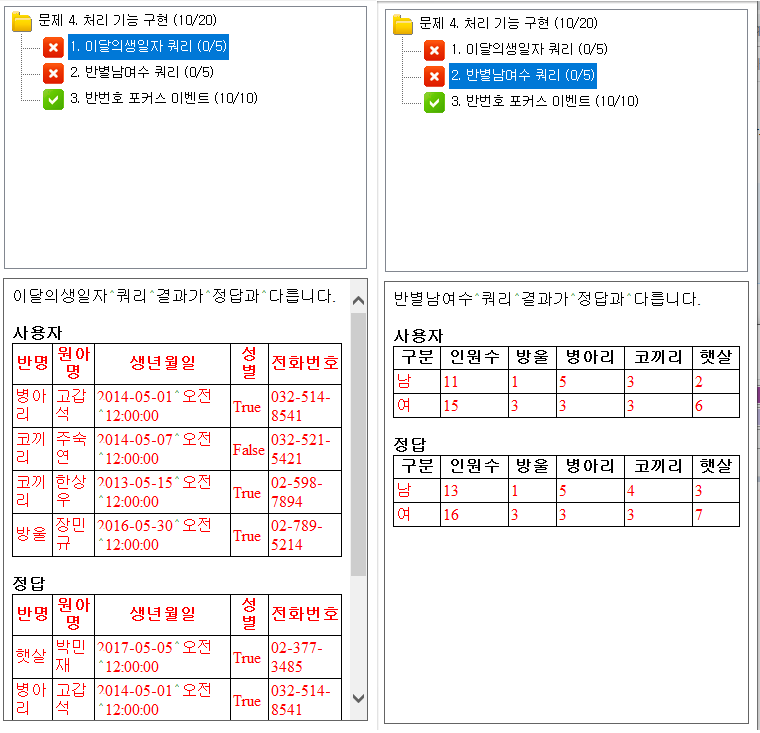The width and height of the screenshot is (760, 733).
Task: Click red X beside unselected 반별남여수 쿼리, left tree
Action: (54, 73)
